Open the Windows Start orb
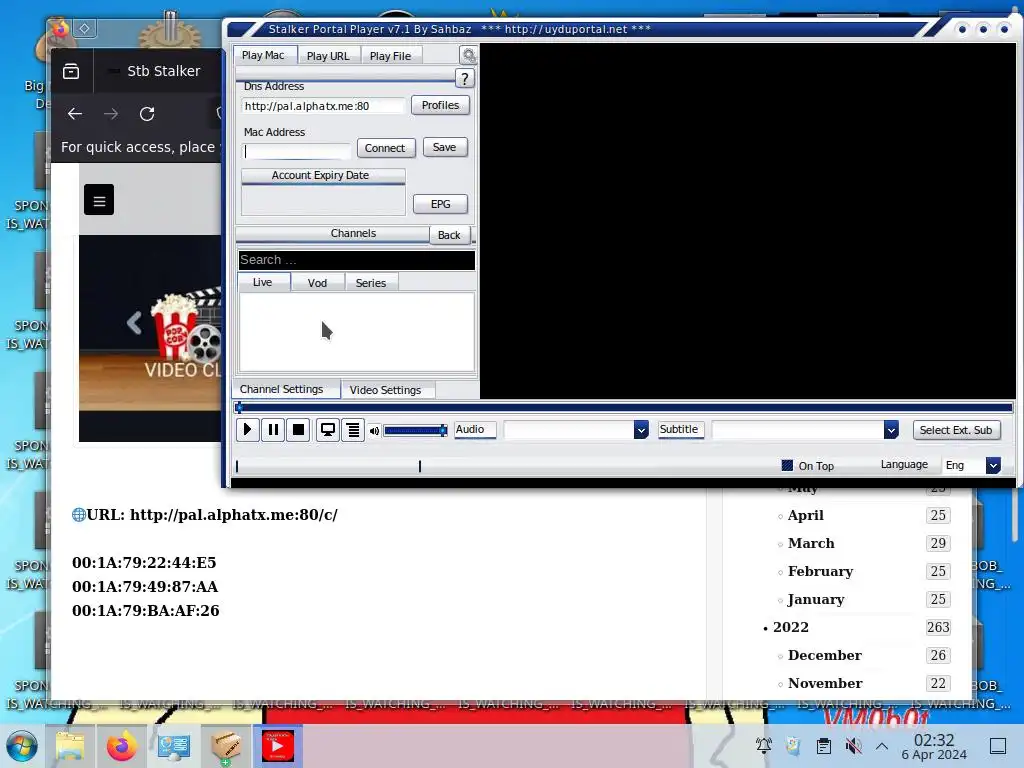Image resolution: width=1024 pixels, height=768 pixels. [x=22, y=746]
